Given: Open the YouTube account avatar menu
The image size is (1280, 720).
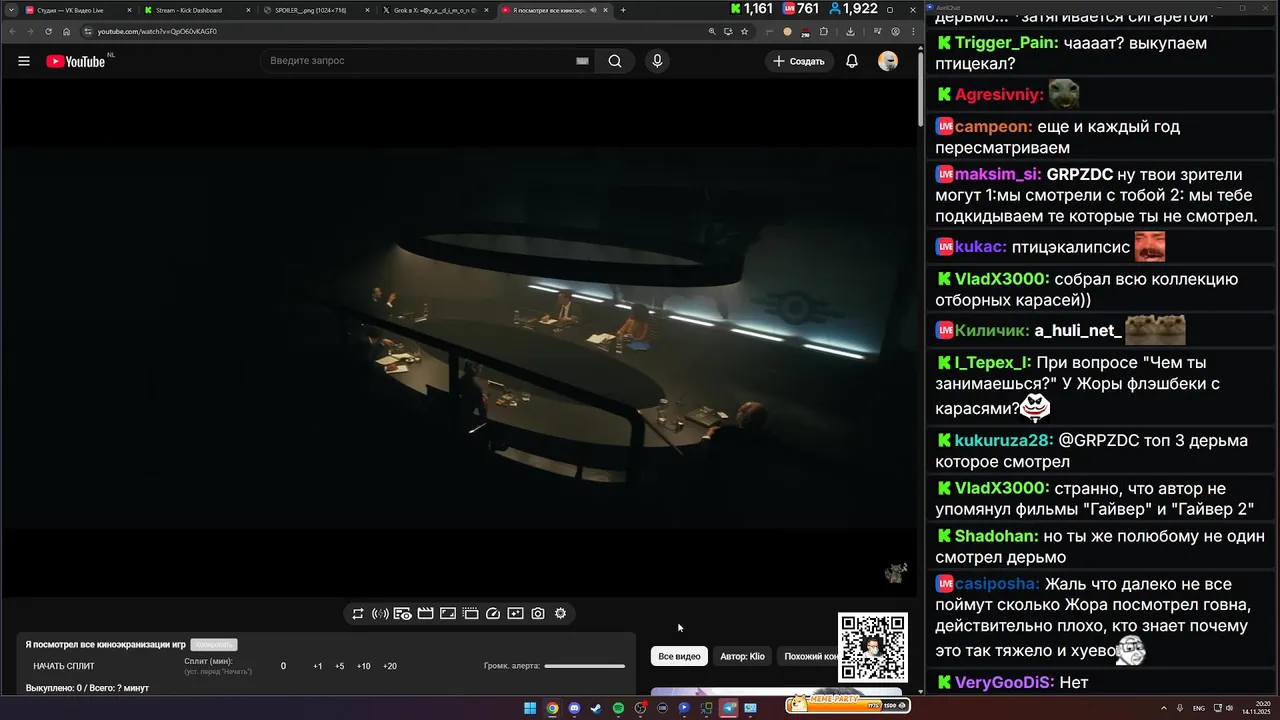Looking at the screenshot, I should (x=888, y=61).
